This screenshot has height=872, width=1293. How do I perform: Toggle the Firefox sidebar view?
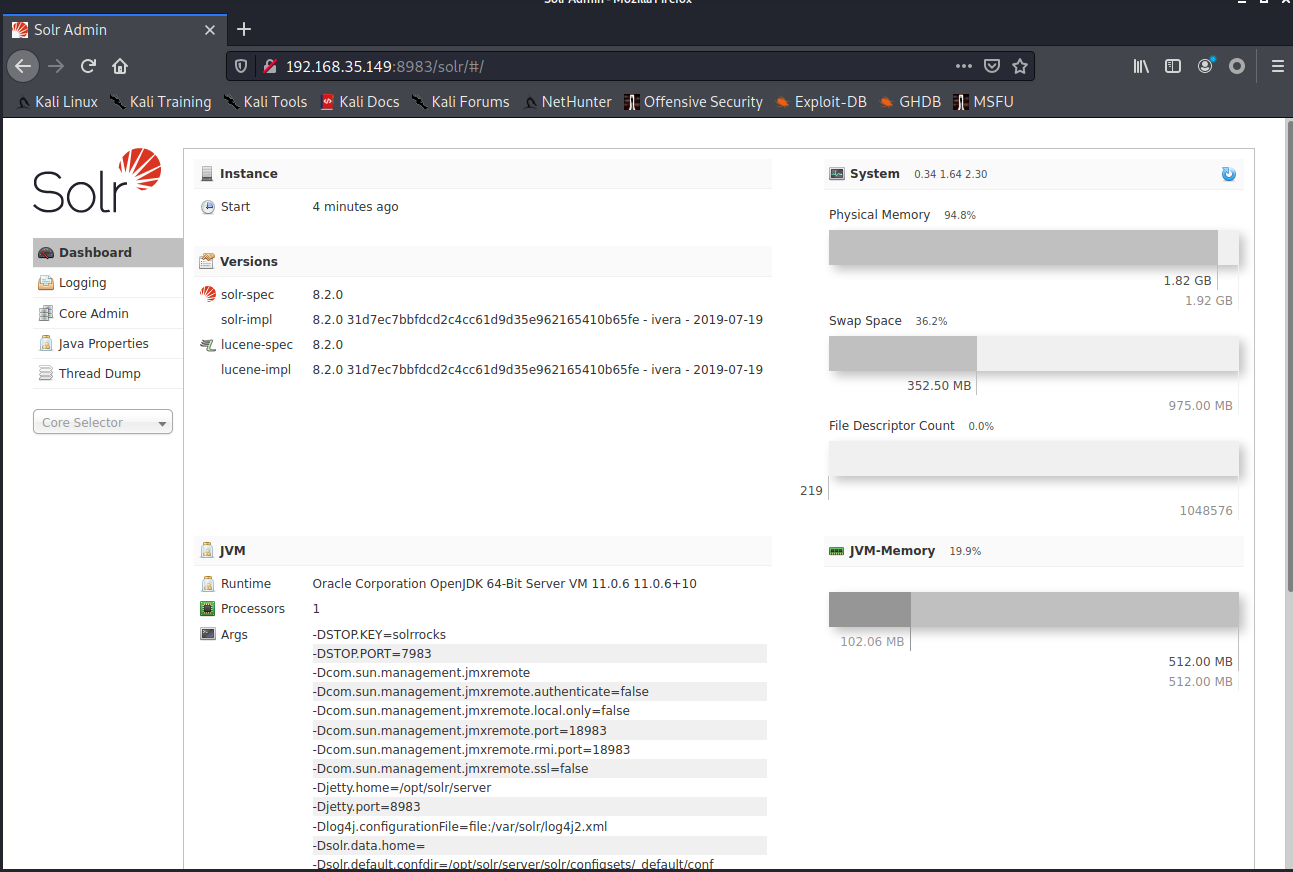click(1173, 66)
